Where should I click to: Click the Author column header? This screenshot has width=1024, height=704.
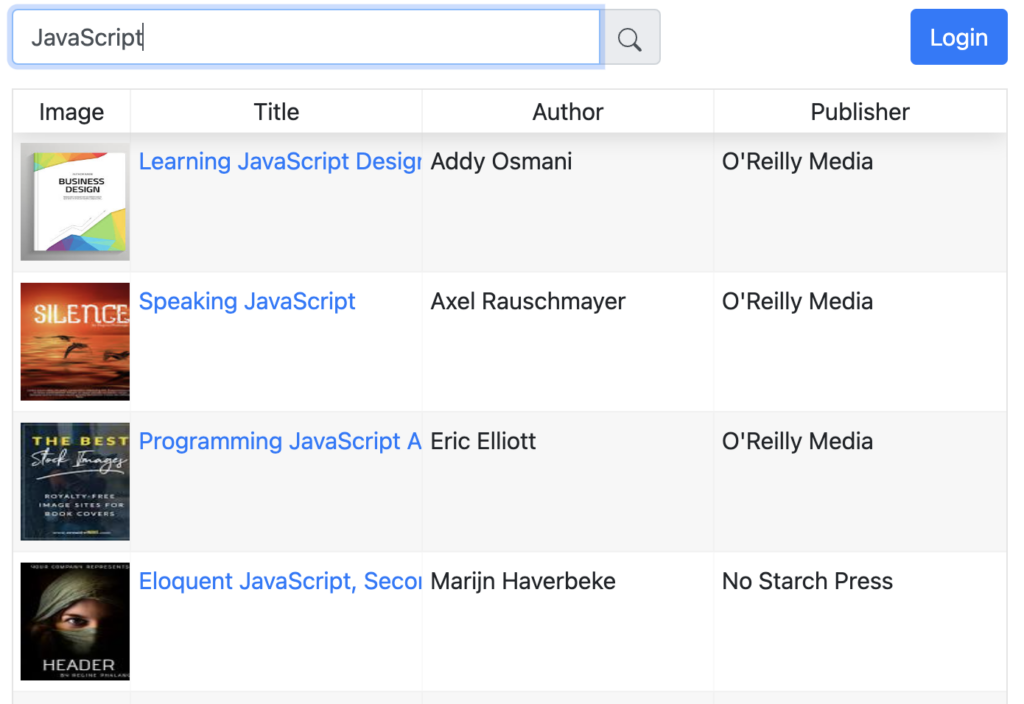(568, 112)
